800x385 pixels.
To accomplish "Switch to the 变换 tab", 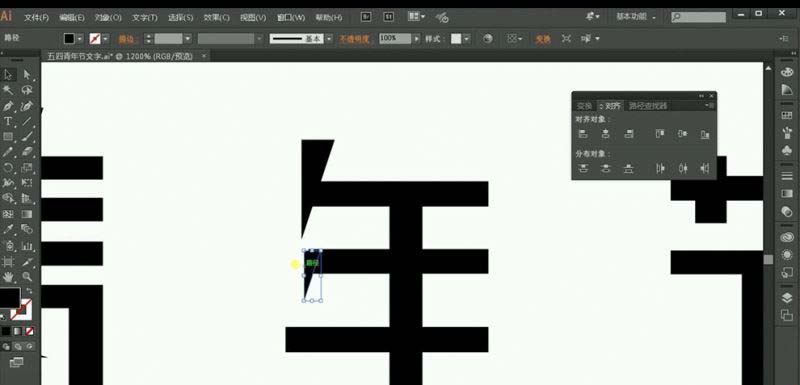I will coord(584,106).
